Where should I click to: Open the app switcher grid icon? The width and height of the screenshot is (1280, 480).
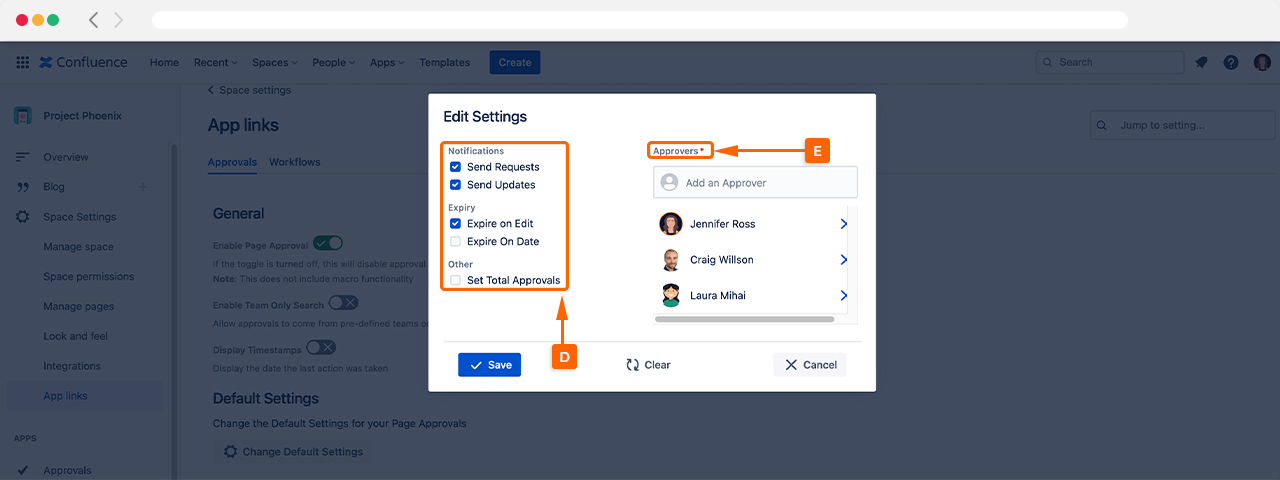(x=22, y=62)
